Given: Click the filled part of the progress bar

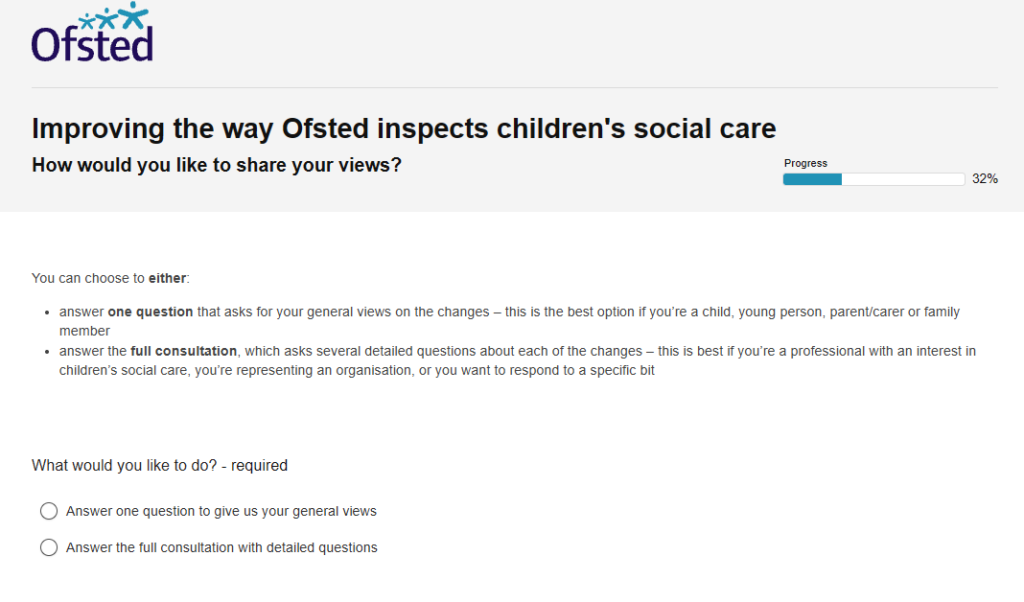Looking at the screenshot, I should click(x=812, y=179).
